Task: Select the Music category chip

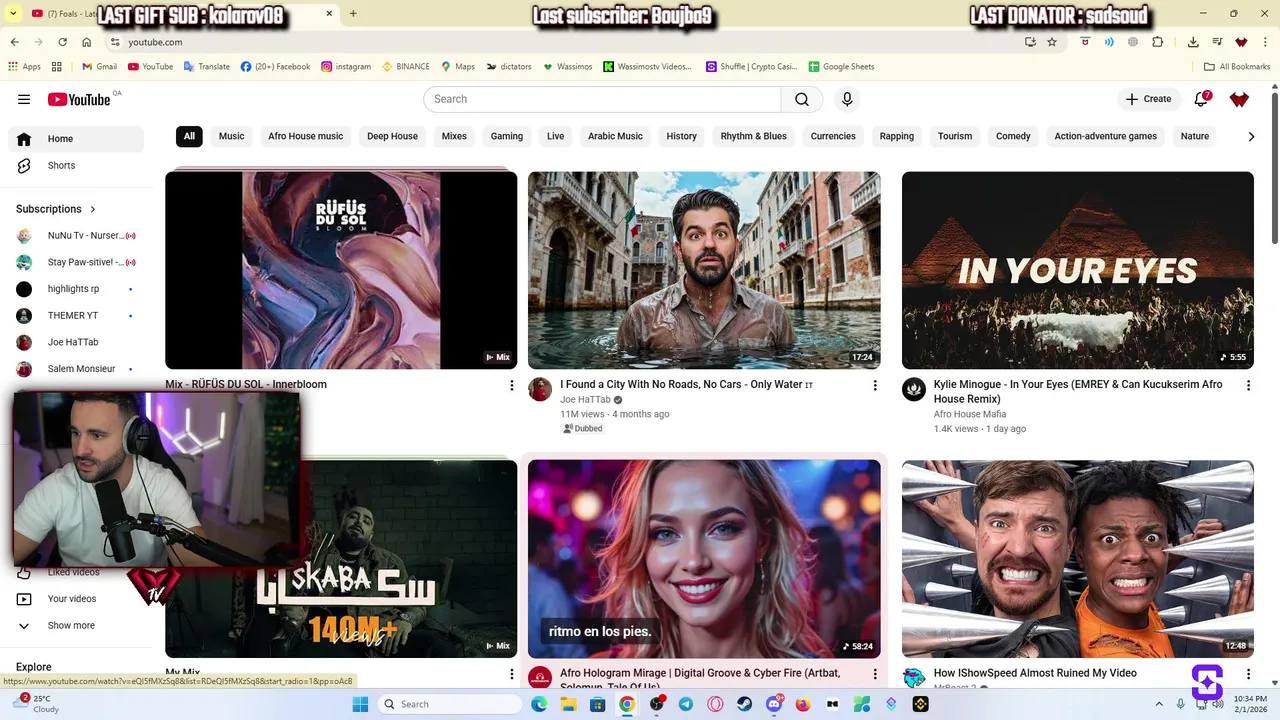Action: pyautogui.click(x=231, y=136)
